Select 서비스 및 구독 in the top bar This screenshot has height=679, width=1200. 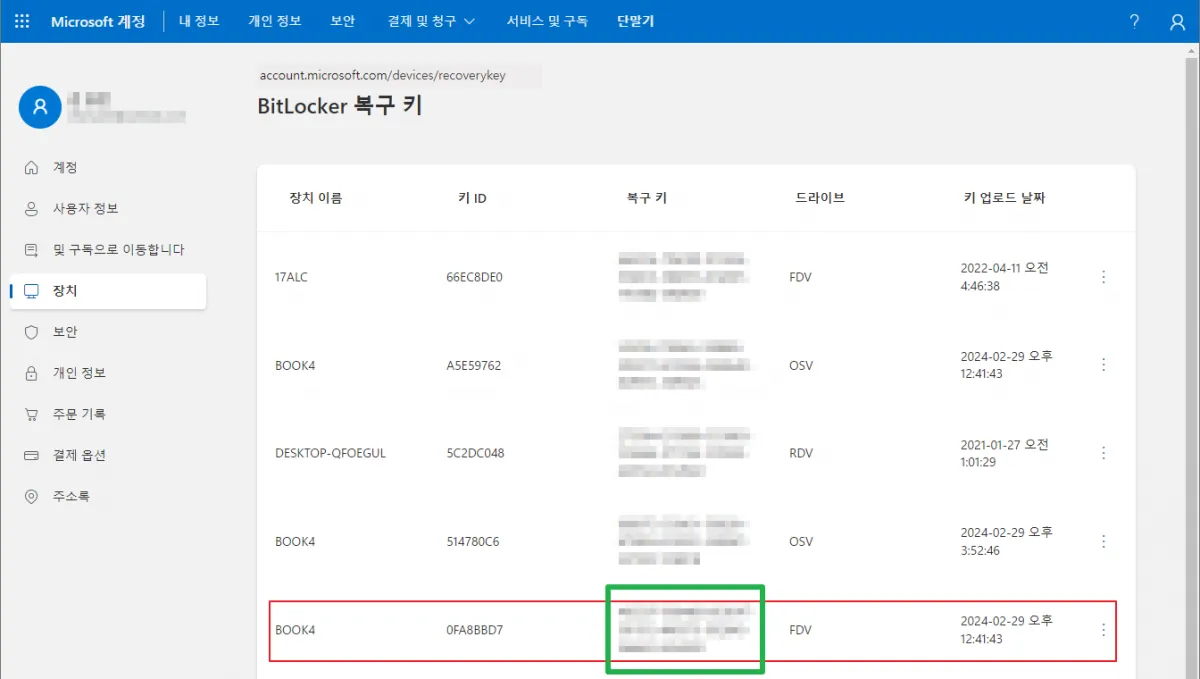547,21
